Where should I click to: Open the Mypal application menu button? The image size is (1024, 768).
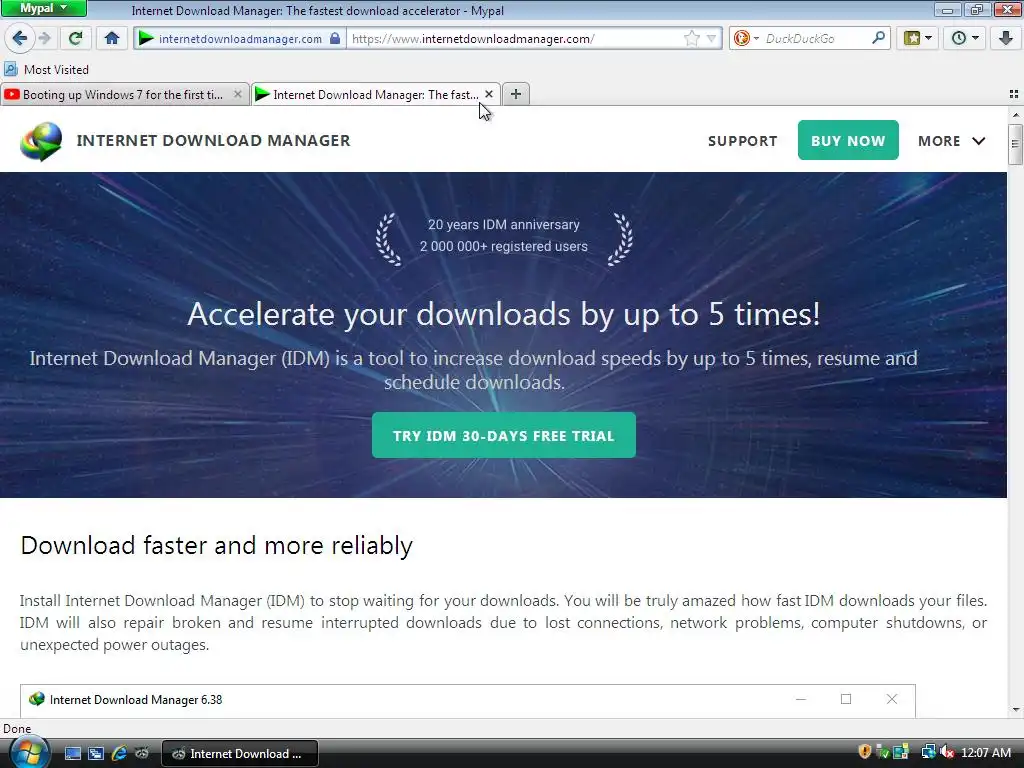point(43,8)
